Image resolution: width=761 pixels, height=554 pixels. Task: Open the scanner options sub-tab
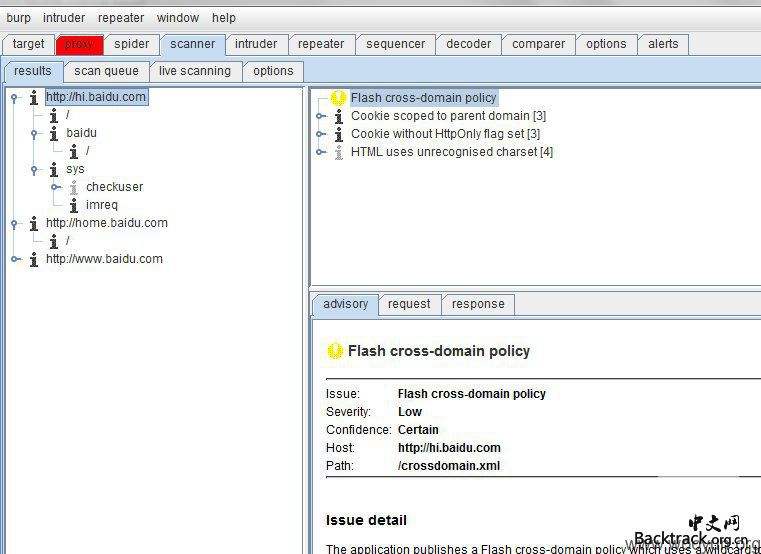pyautogui.click(x=273, y=71)
